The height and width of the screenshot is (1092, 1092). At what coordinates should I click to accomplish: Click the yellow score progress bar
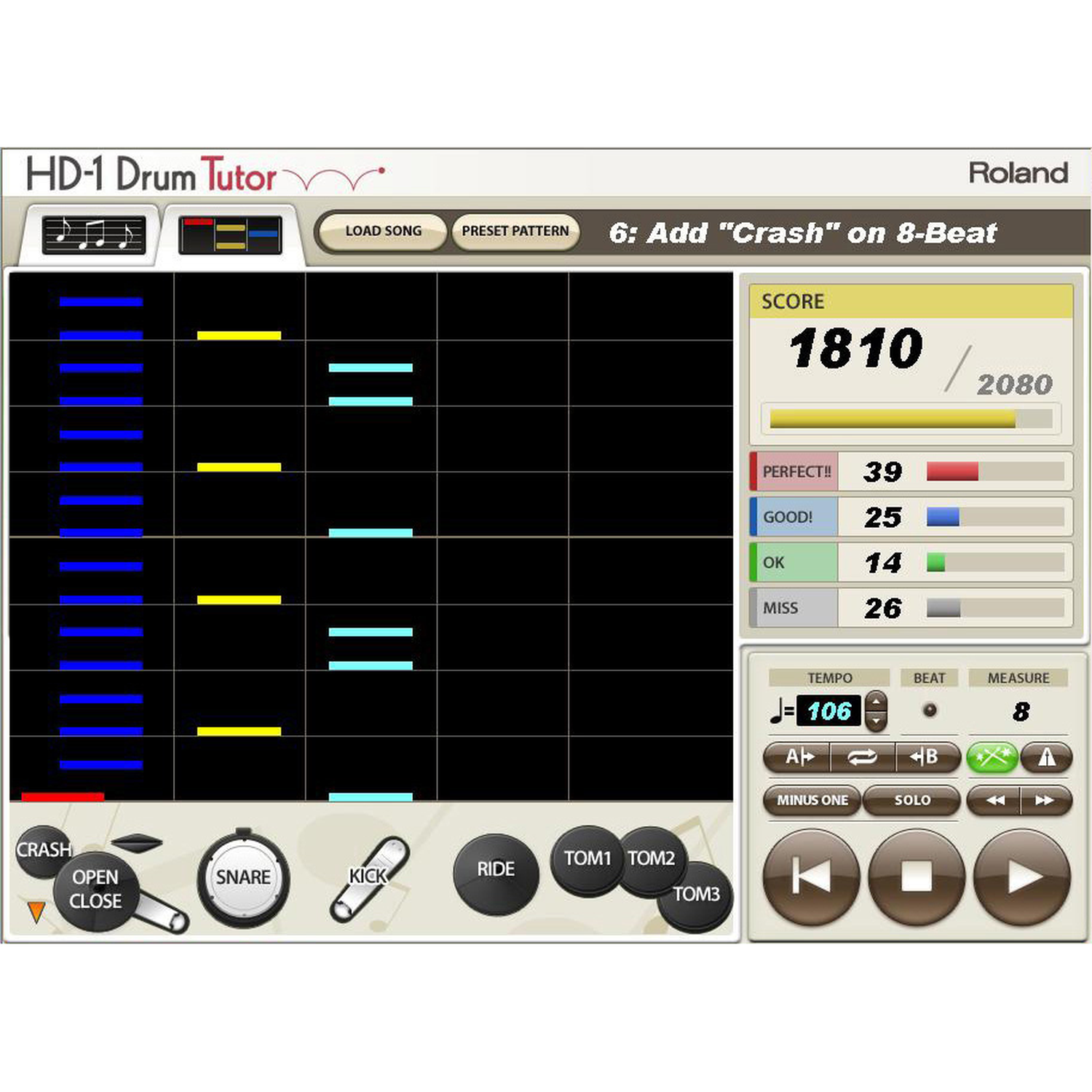pos(911,419)
